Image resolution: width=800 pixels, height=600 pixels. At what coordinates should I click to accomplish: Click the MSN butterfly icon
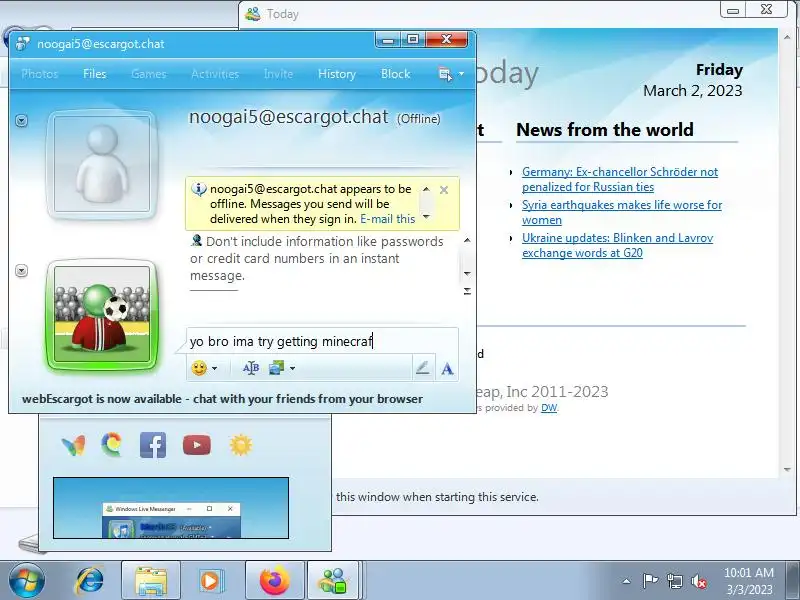point(73,445)
